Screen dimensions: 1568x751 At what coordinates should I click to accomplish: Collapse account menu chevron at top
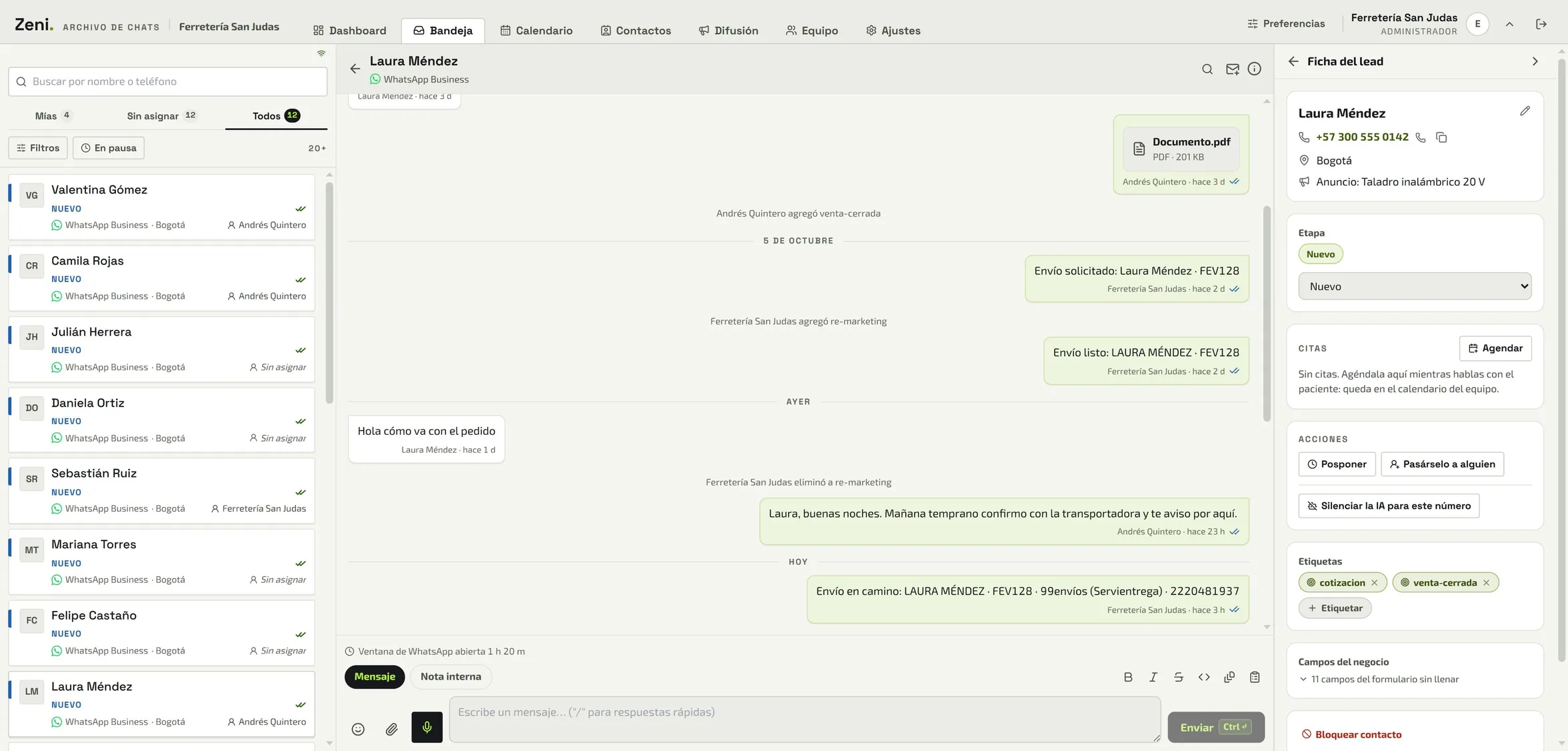point(1509,24)
